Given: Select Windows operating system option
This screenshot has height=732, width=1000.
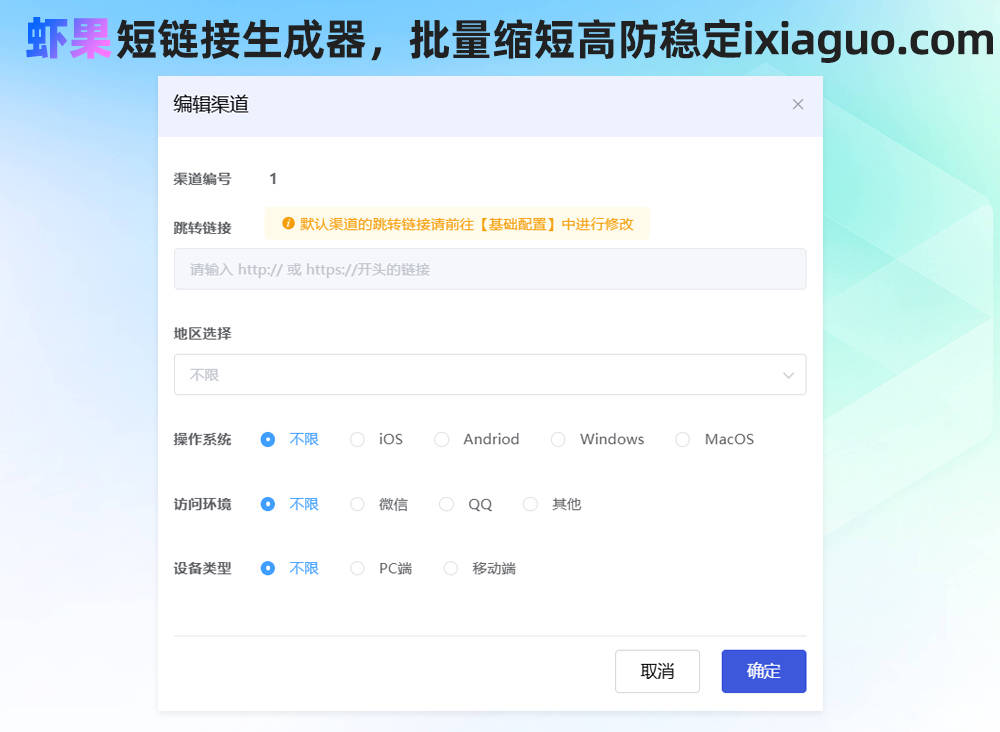Looking at the screenshot, I should pyautogui.click(x=598, y=439).
